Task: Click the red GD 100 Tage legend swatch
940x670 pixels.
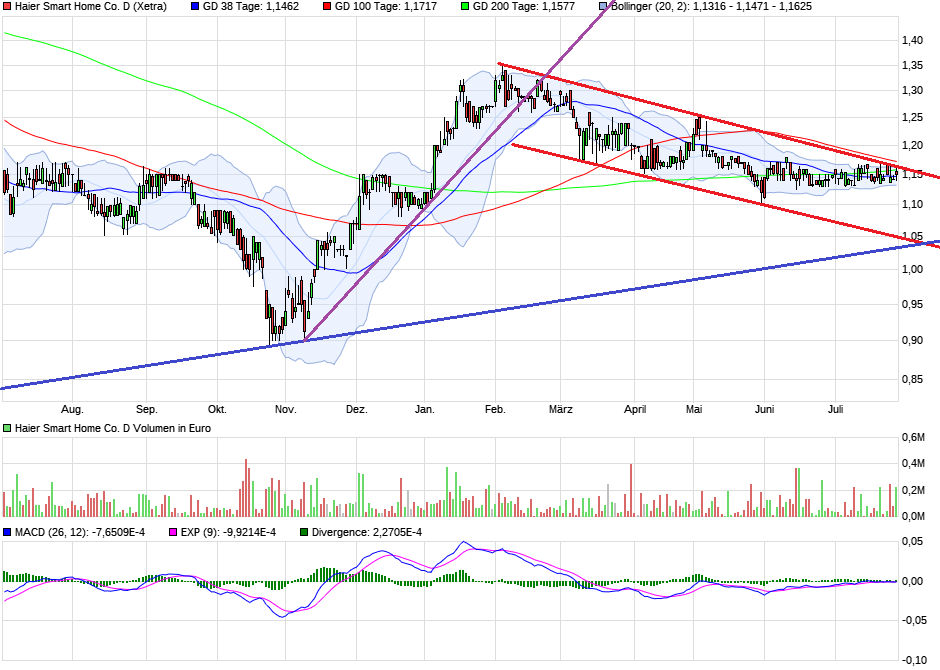Action: pos(323,6)
